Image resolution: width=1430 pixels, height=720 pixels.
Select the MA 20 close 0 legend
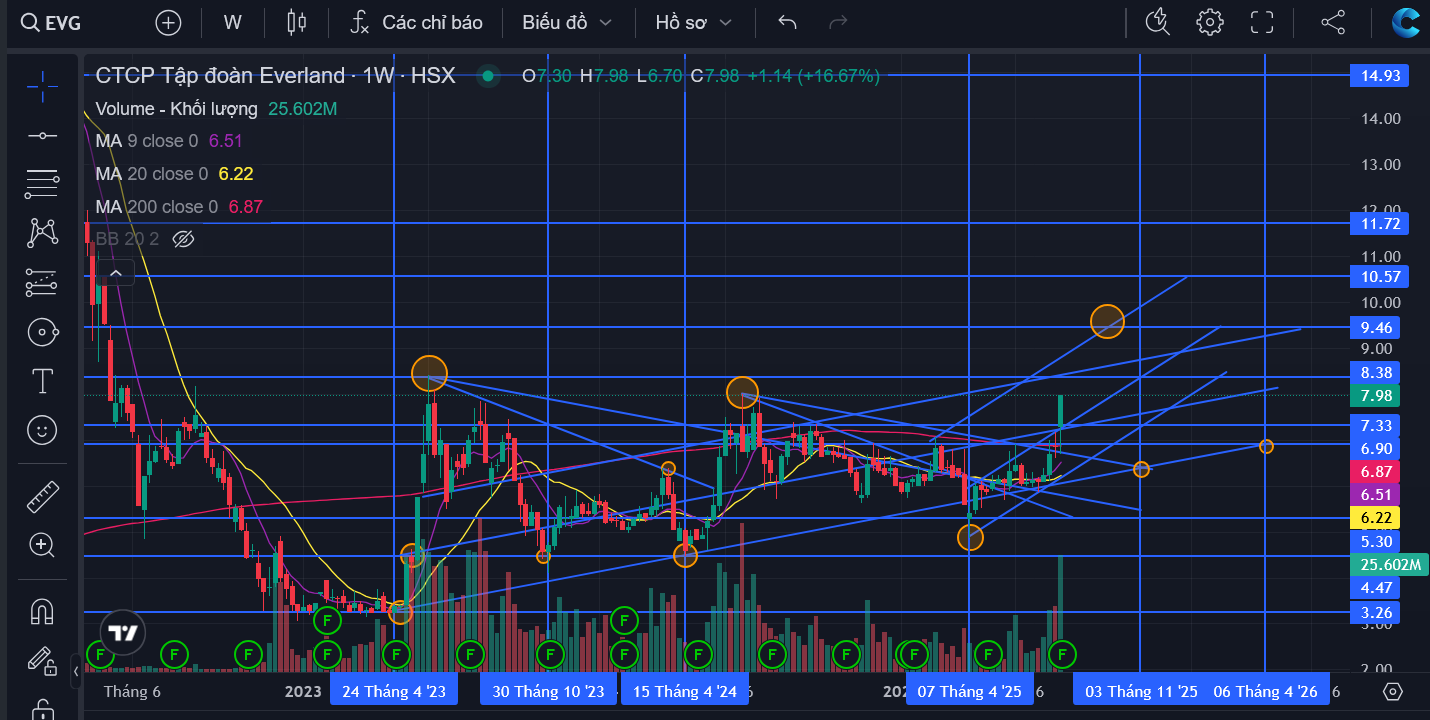click(x=152, y=174)
